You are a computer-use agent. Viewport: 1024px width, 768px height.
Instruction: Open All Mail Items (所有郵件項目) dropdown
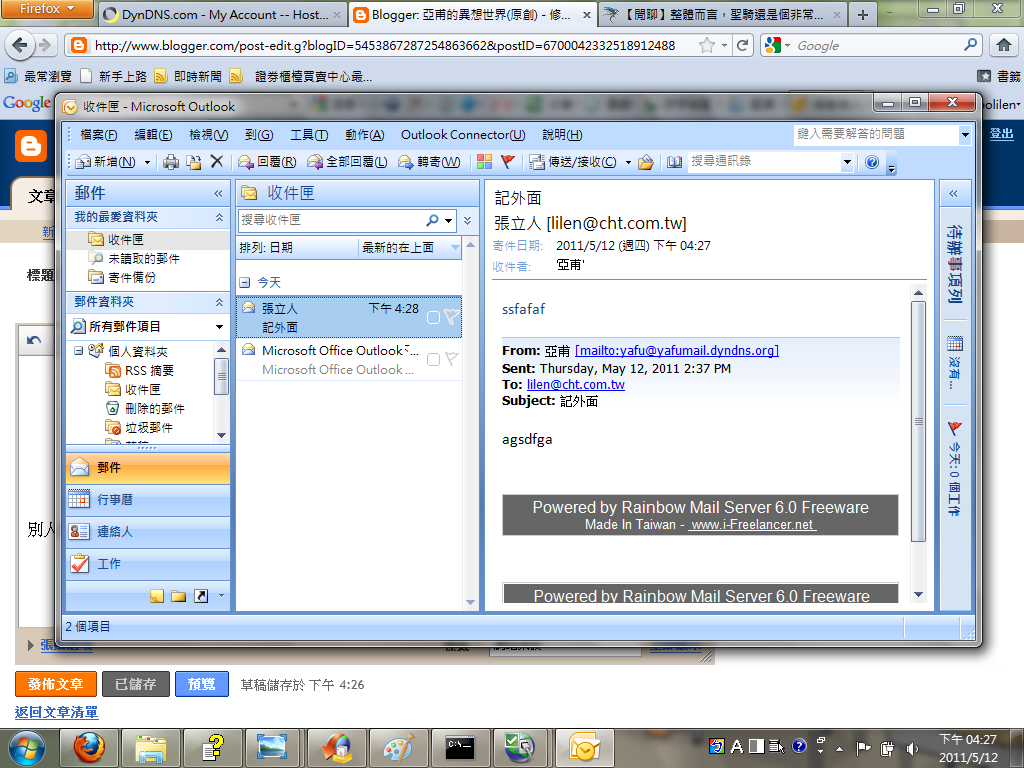[219, 327]
